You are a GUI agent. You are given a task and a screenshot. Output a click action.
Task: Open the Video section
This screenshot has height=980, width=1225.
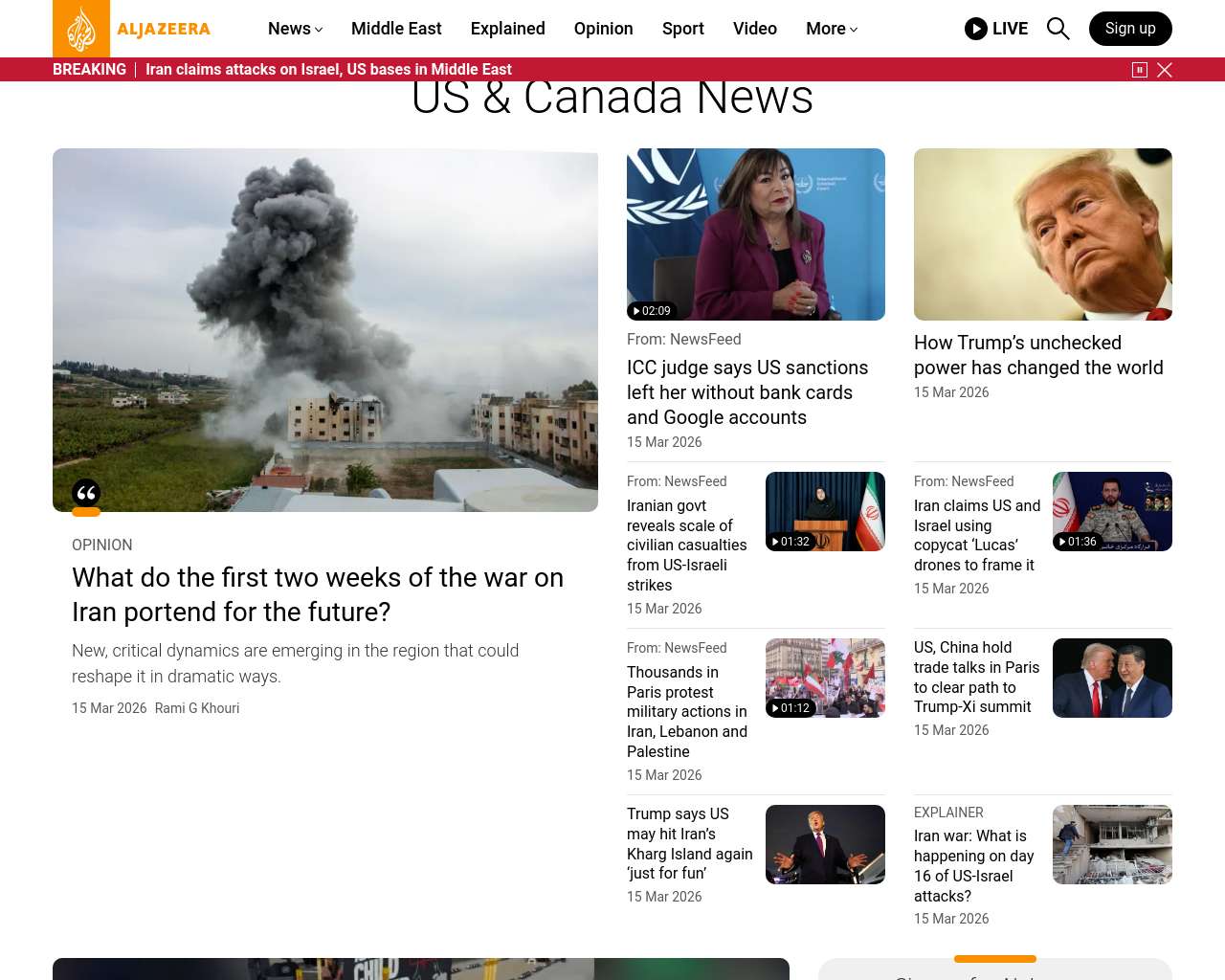[x=755, y=29]
